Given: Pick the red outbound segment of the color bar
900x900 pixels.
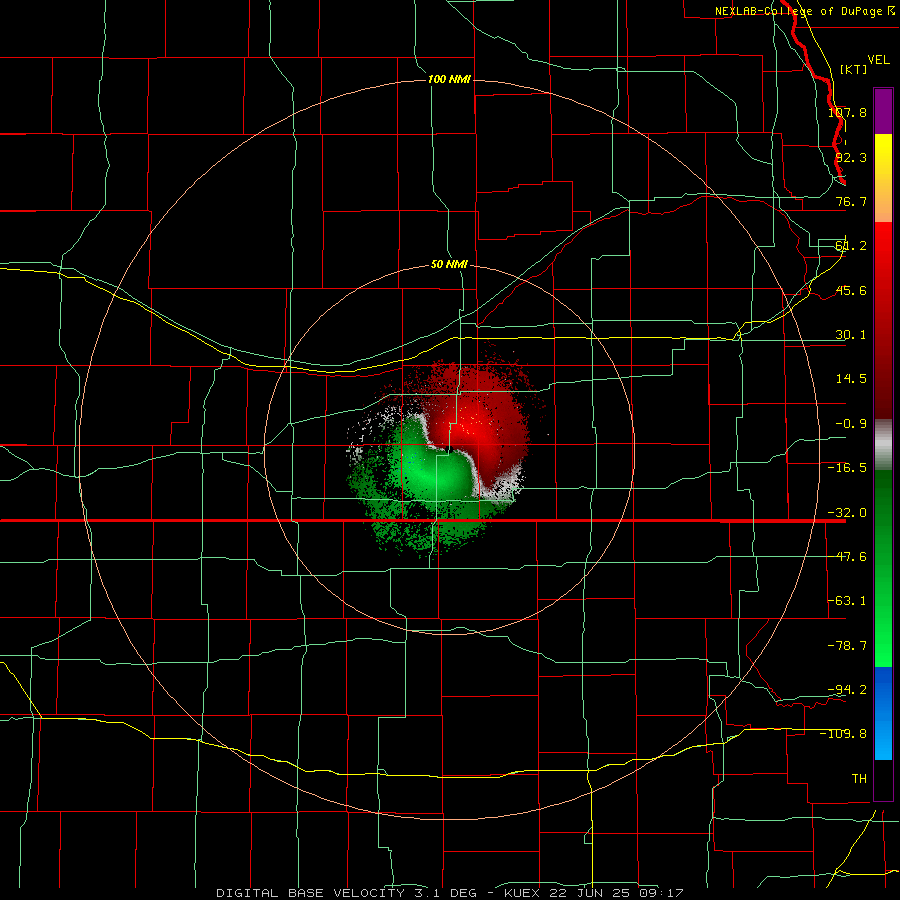Looking at the screenshot, I should tap(883, 320).
